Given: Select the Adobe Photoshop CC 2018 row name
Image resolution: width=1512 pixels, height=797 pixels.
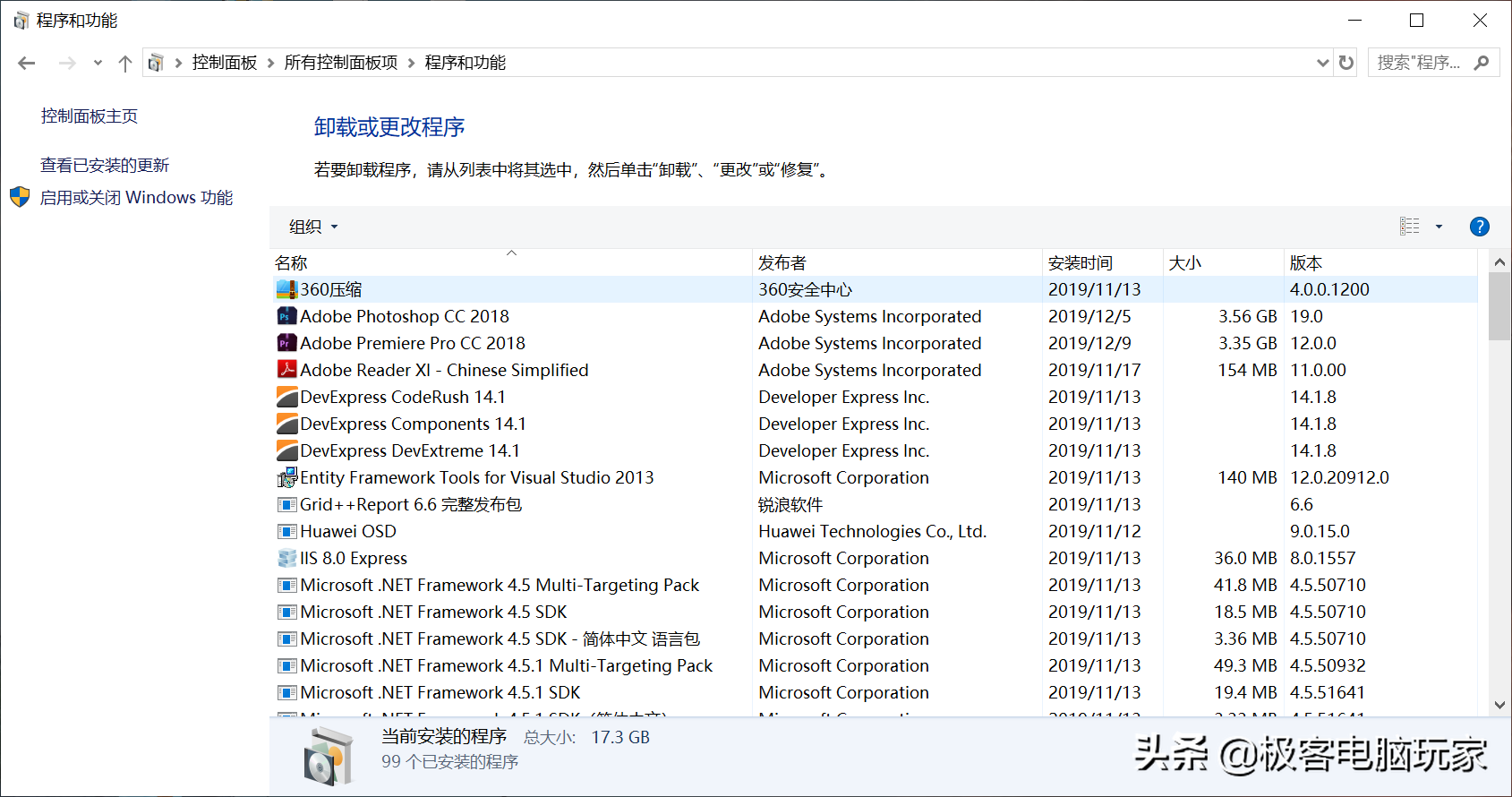Looking at the screenshot, I should [x=405, y=316].
